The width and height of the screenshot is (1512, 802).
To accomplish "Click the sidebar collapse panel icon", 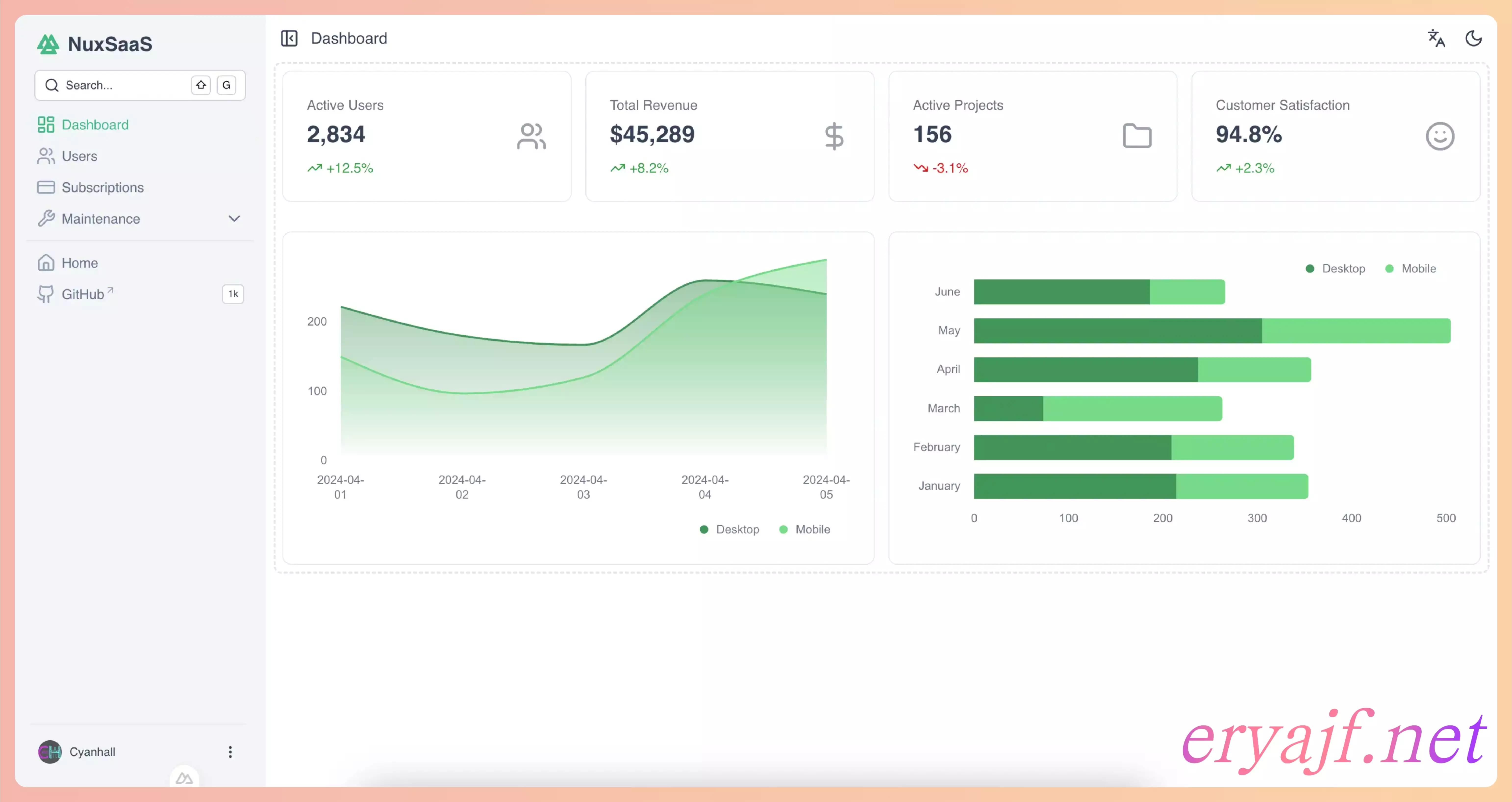I will (289, 38).
